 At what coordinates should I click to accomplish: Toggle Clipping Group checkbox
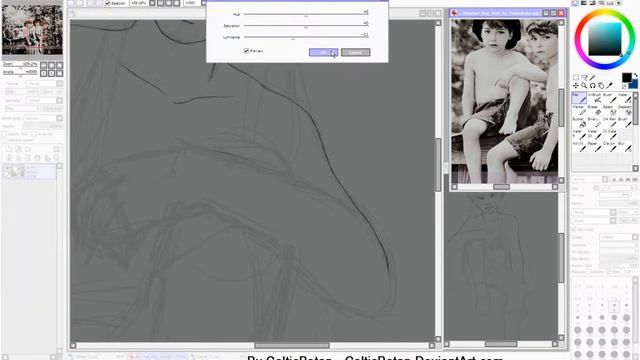point(34,134)
